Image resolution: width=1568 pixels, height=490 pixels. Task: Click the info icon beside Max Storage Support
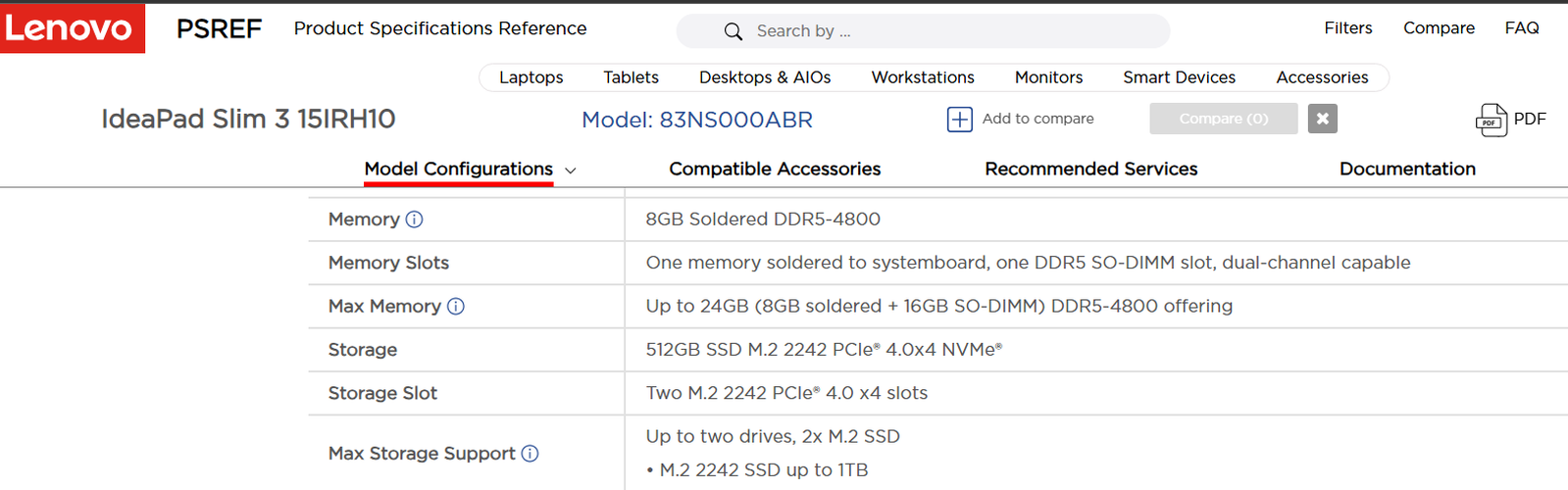(x=530, y=454)
